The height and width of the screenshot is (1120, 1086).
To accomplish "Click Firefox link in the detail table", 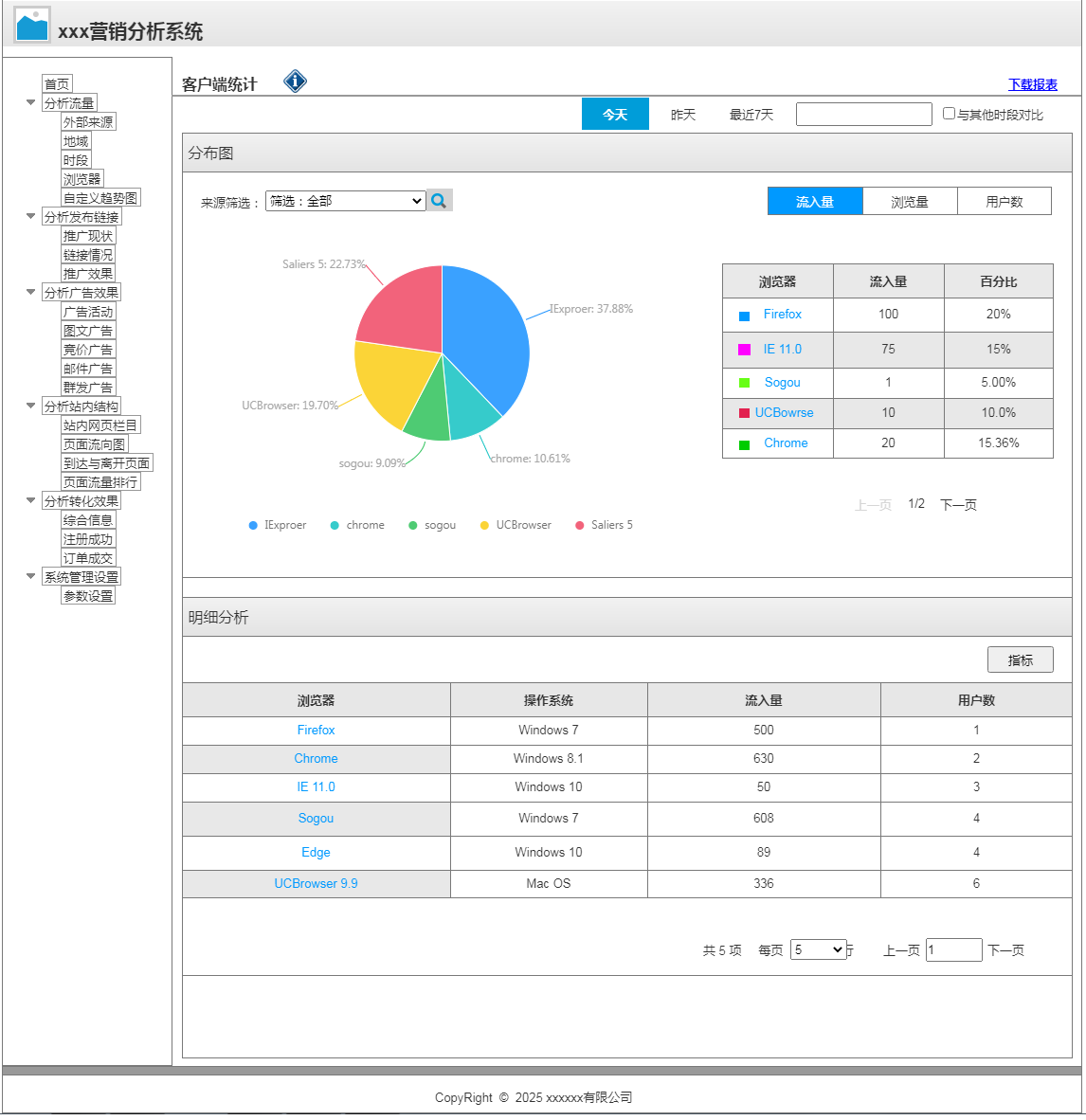I will point(316,730).
